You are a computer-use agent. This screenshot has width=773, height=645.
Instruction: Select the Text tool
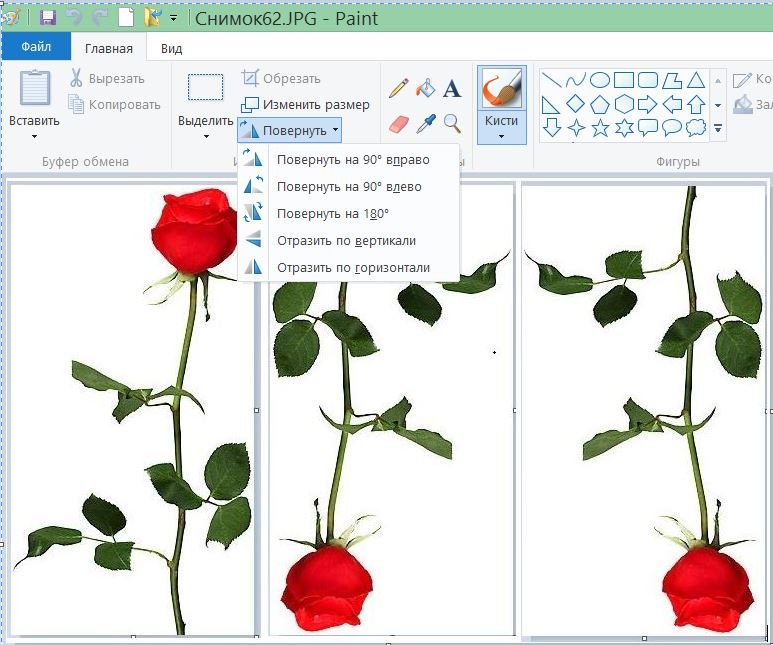(x=452, y=89)
